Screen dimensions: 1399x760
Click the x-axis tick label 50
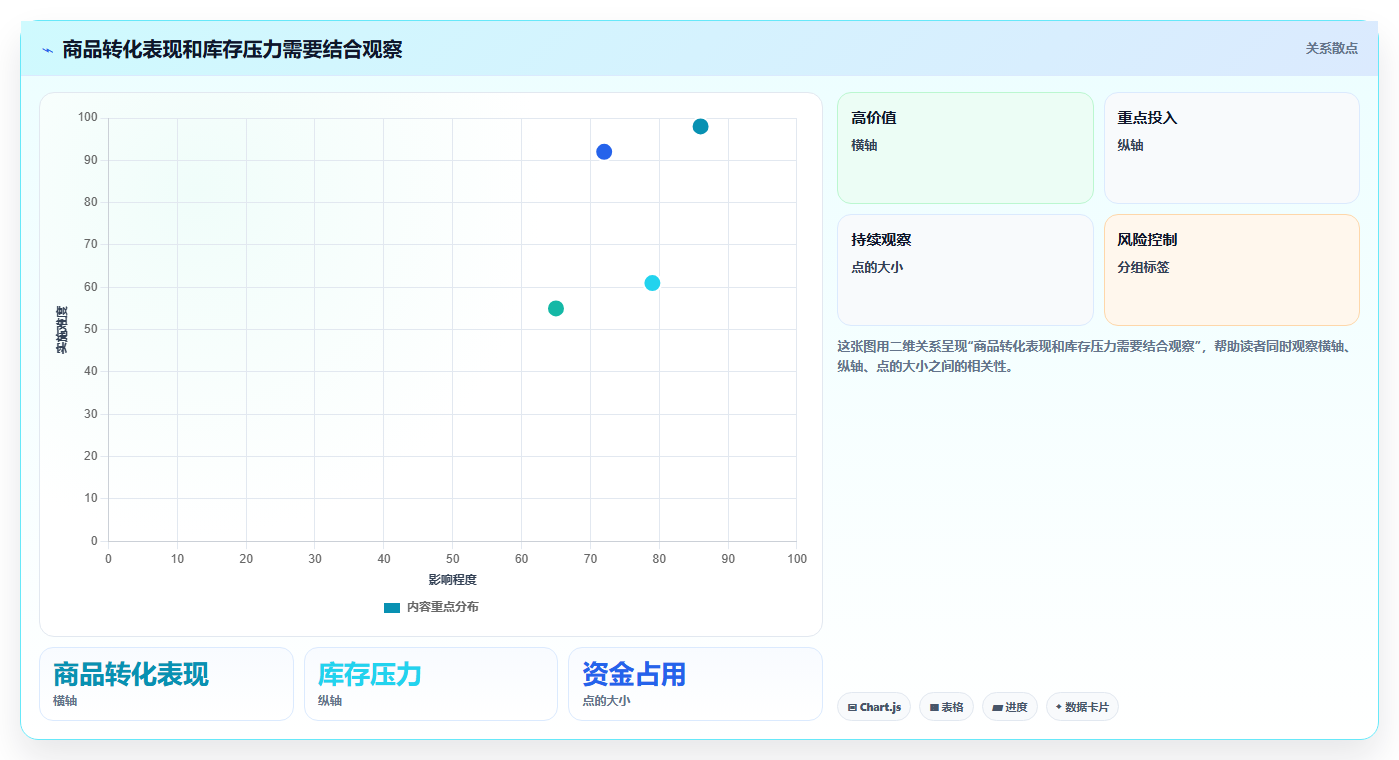tap(452, 559)
